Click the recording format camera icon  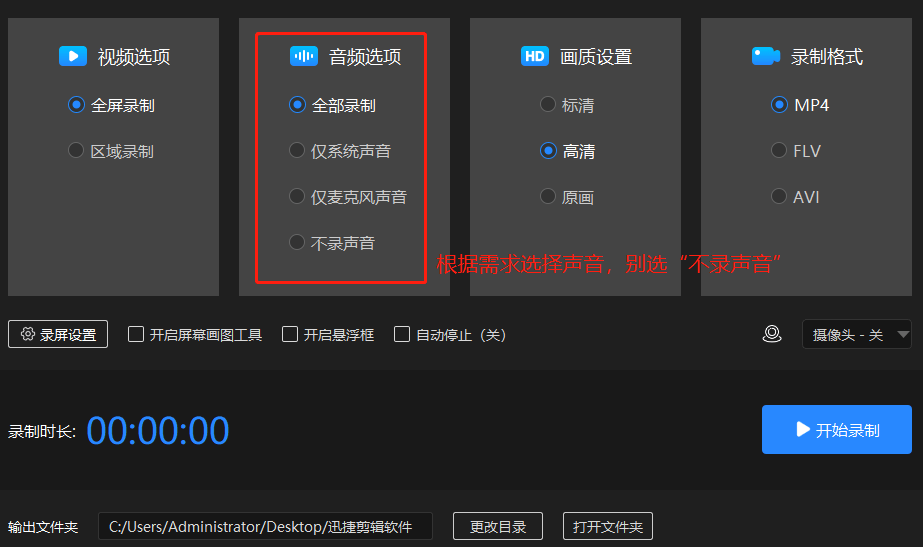pyautogui.click(x=766, y=57)
